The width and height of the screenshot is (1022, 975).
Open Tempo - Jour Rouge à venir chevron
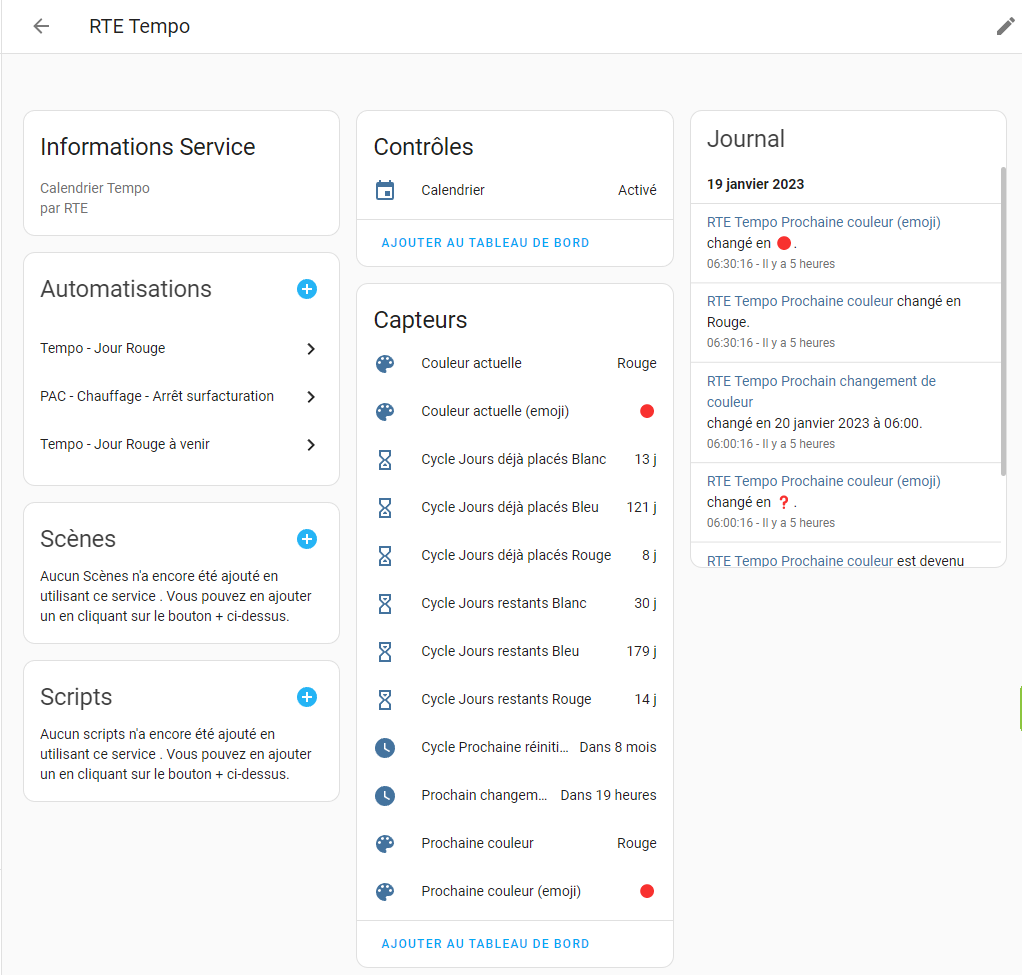(x=311, y=444)
